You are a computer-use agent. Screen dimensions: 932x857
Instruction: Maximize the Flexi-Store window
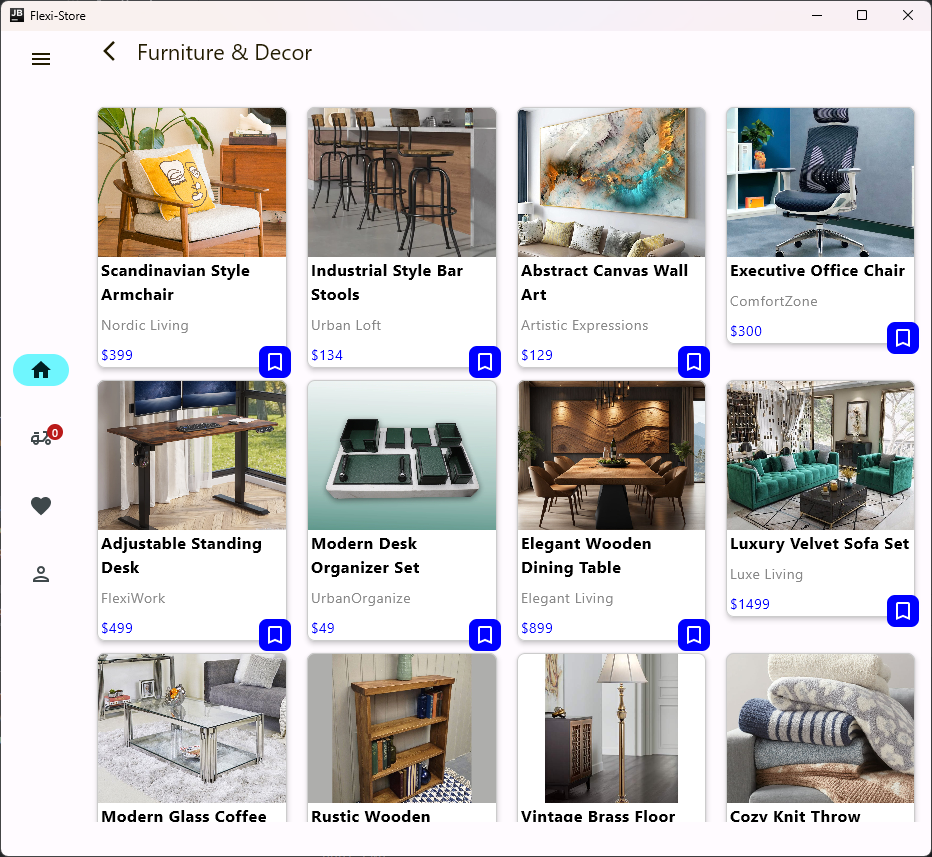tap(862, 15)
